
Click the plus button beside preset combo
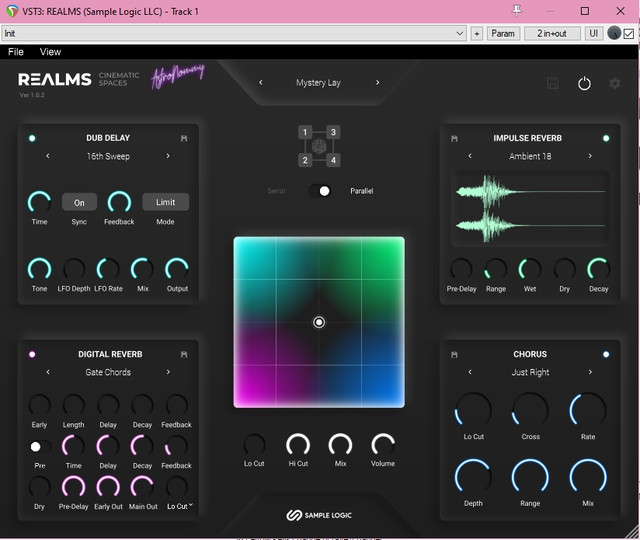[x=476, y=33]
